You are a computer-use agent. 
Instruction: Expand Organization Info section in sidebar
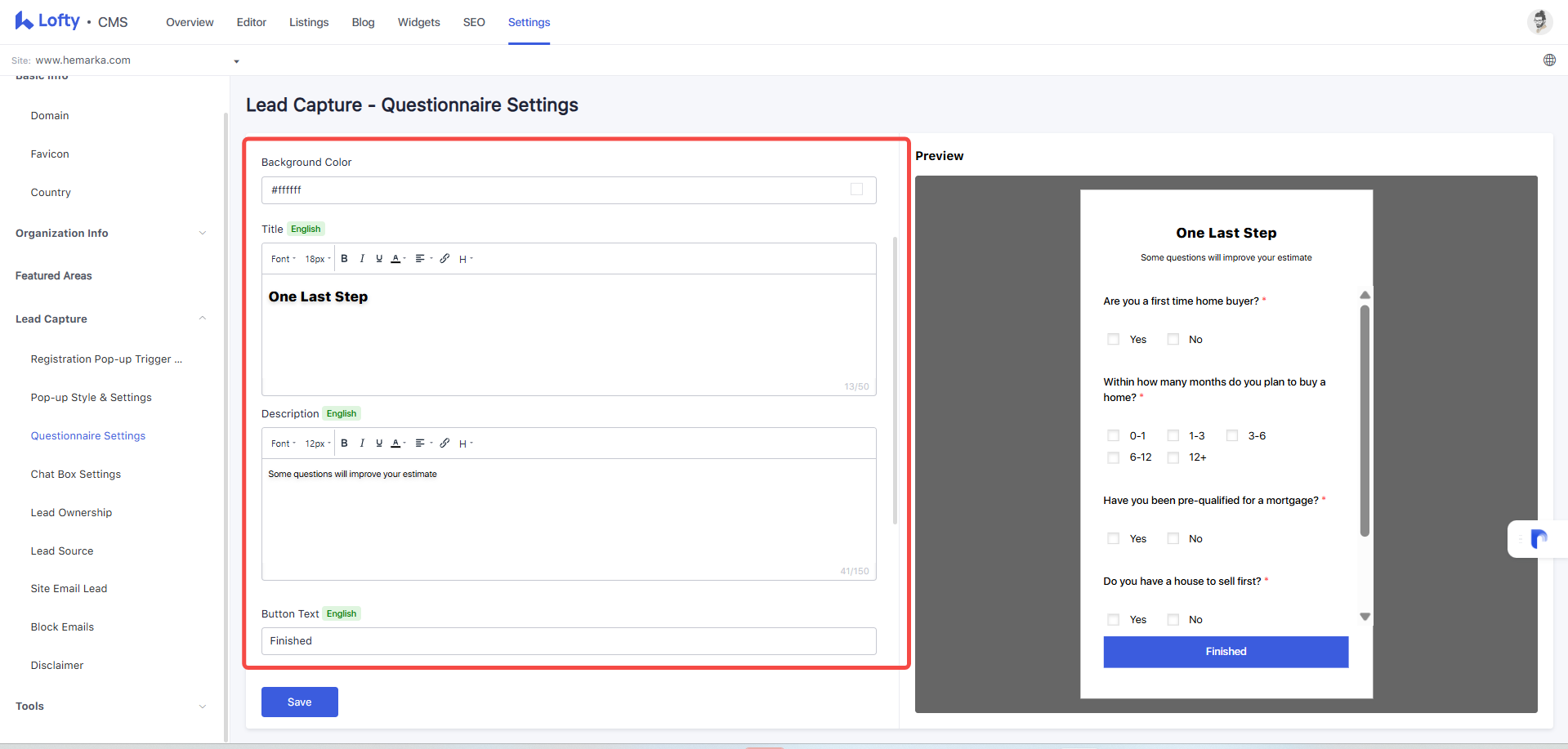pos(111,234)
